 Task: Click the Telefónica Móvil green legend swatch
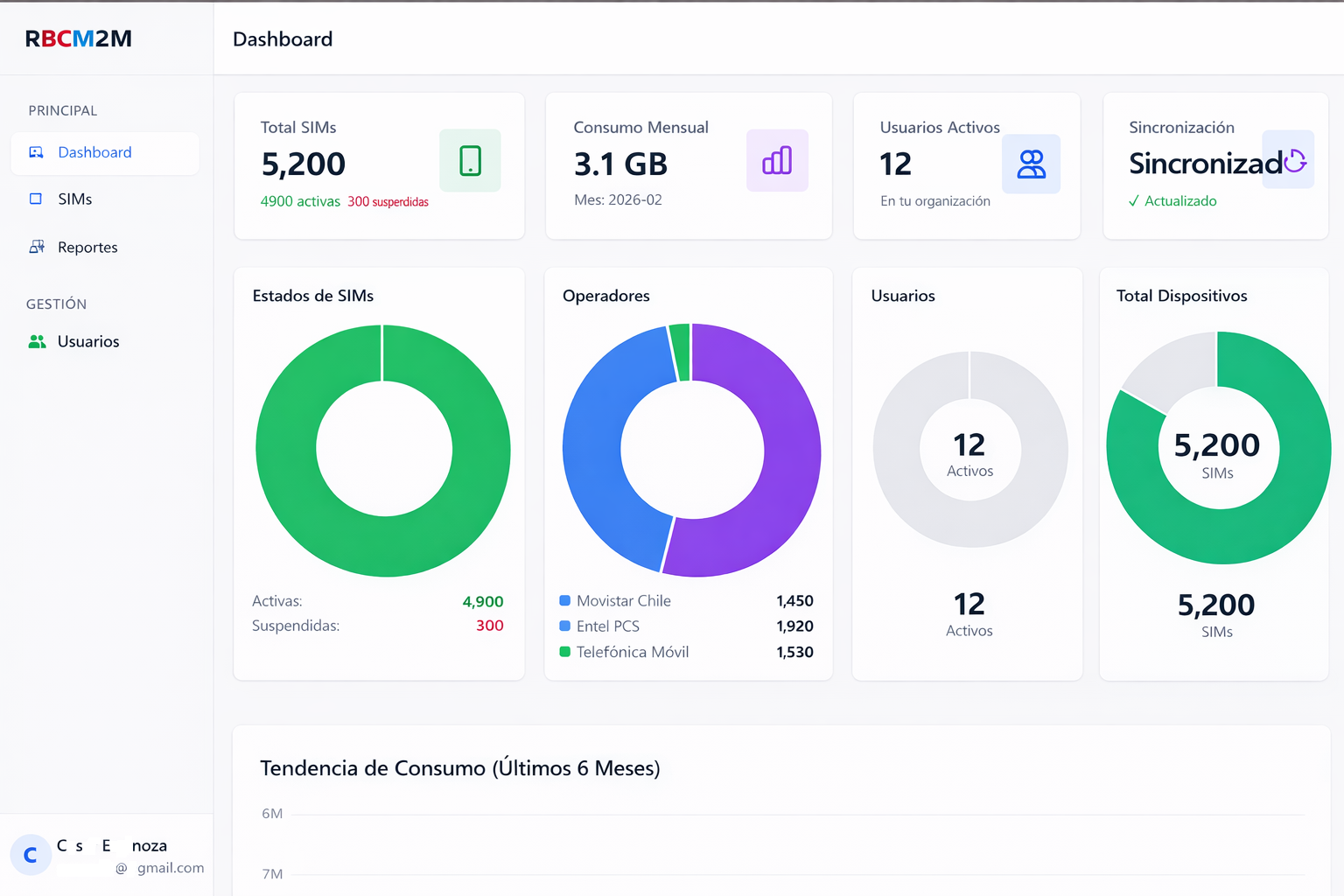(565, 652)
